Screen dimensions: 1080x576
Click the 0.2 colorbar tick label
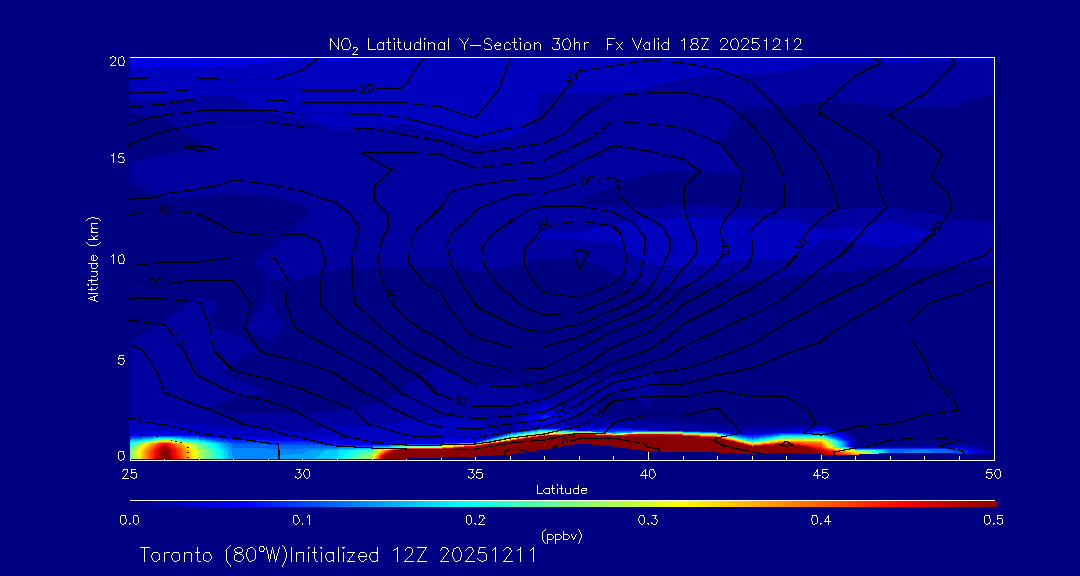[x=475, y=520]
